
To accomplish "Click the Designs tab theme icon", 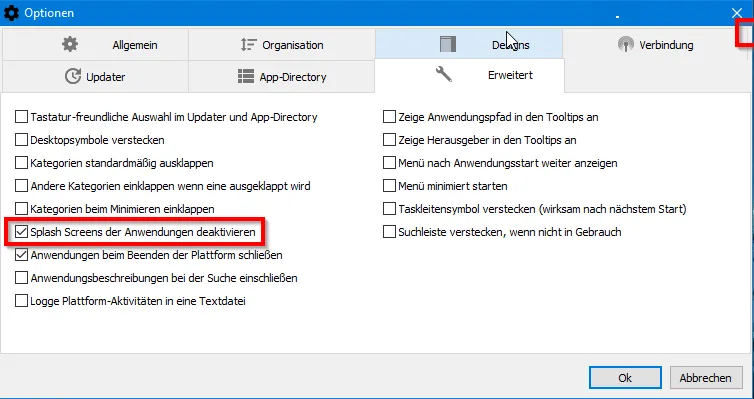I will 448,44.
